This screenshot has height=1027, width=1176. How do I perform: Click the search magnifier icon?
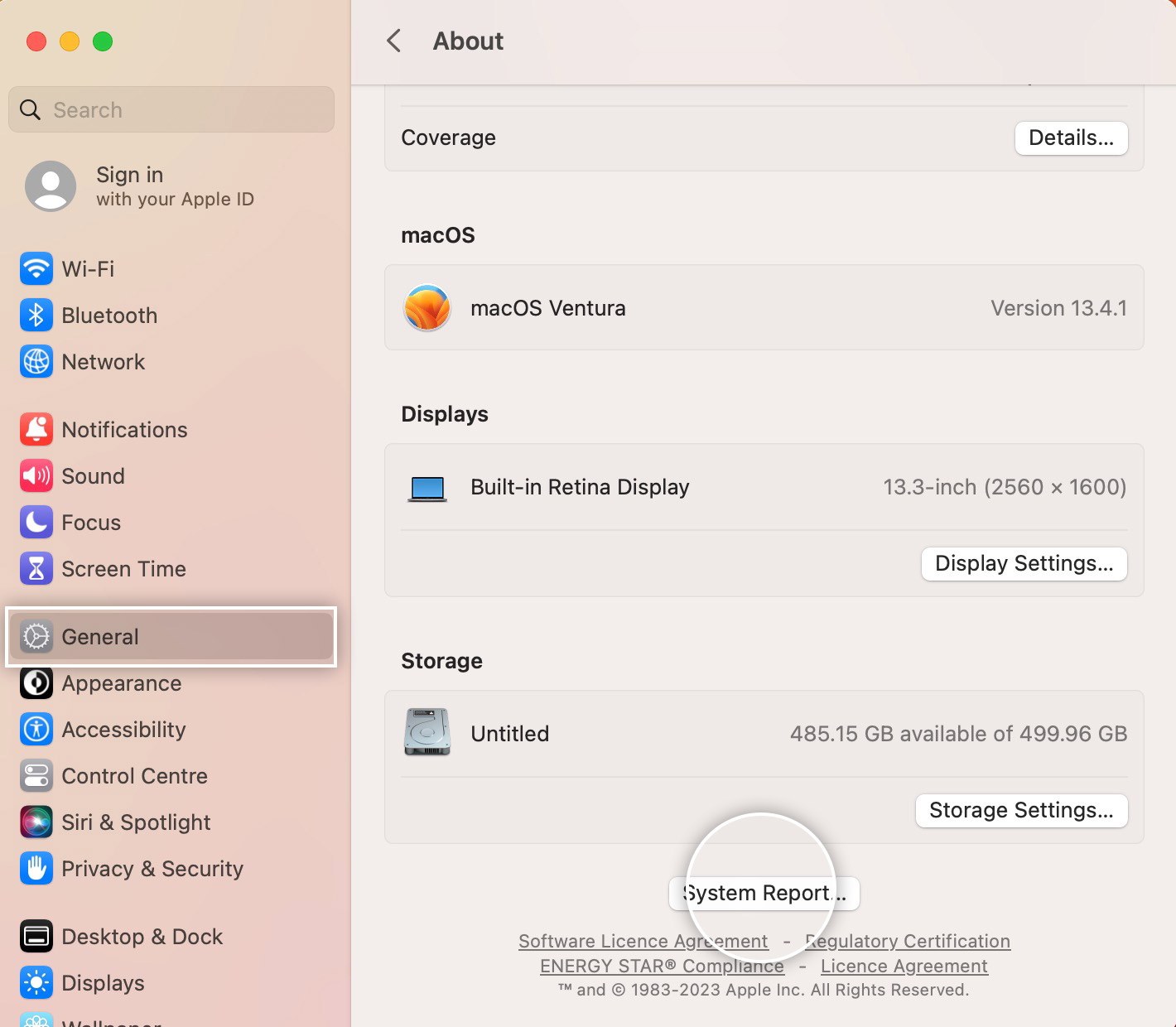click(30, 109)
